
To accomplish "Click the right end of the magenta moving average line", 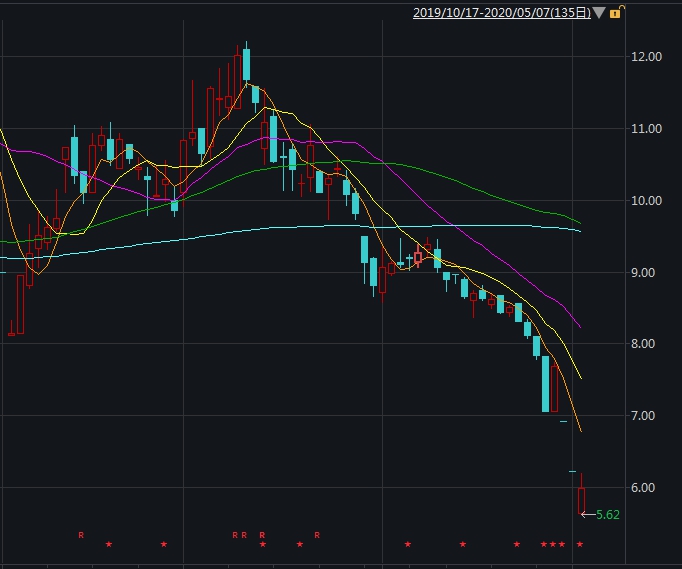I will [x=580, y=326].
